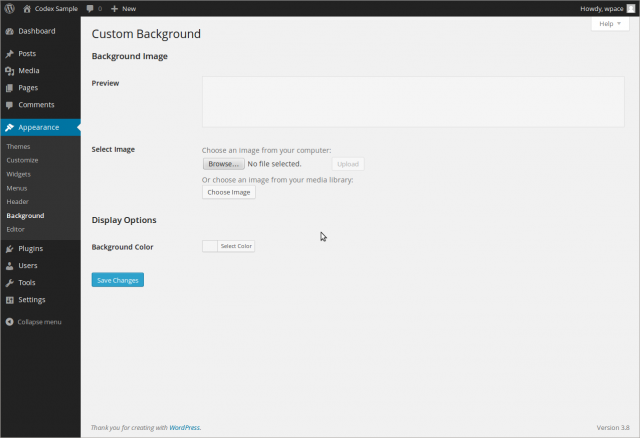
Task: Expand the Help dropdown tab
Action: 609,23
